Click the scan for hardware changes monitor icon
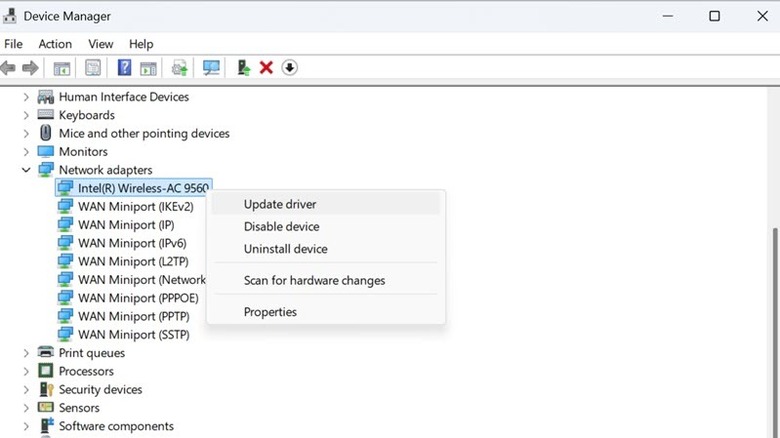This screenshot has height=438, width=780. (211, 68)
